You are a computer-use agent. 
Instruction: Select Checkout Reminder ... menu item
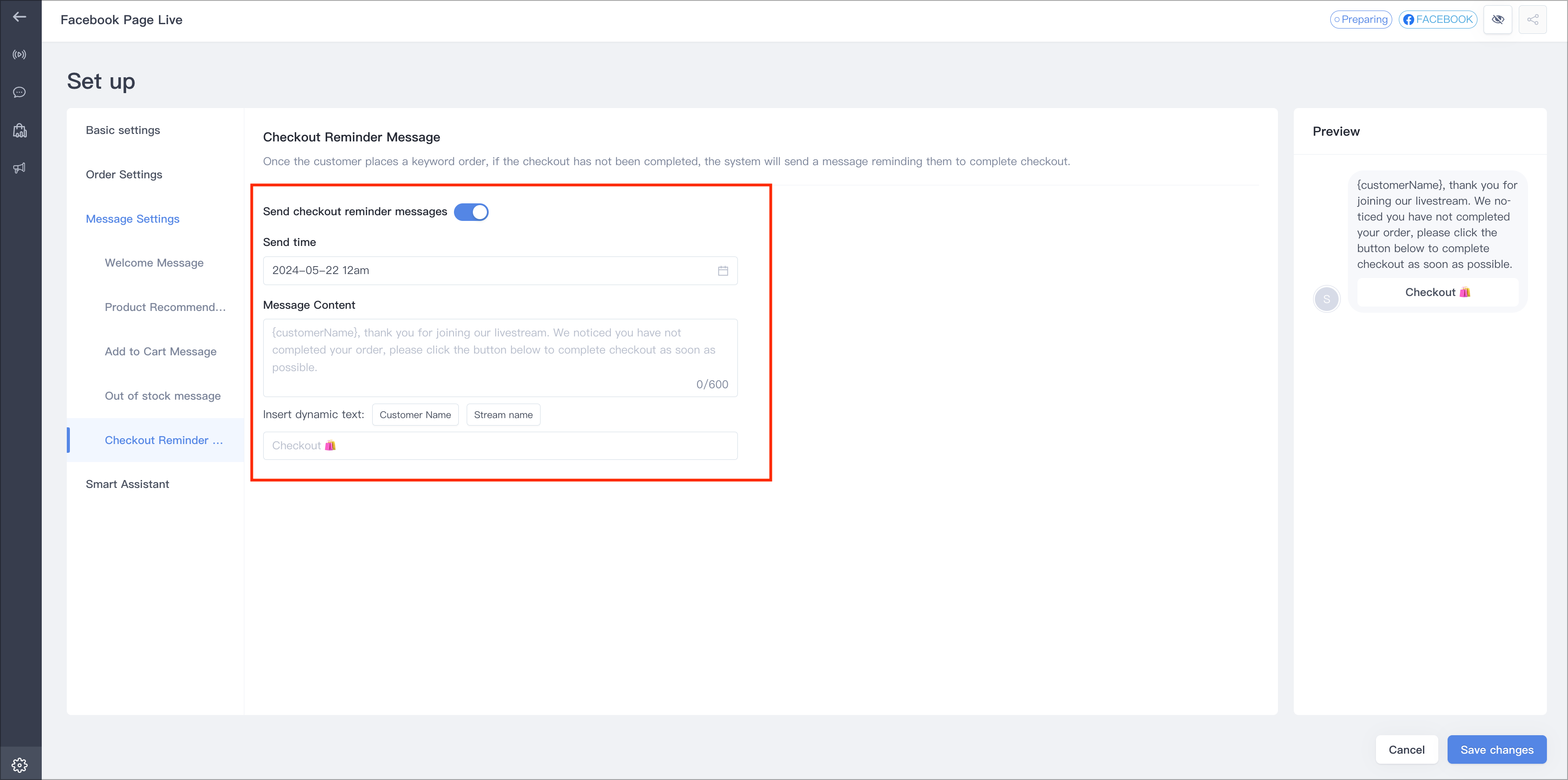pos(155,440)
